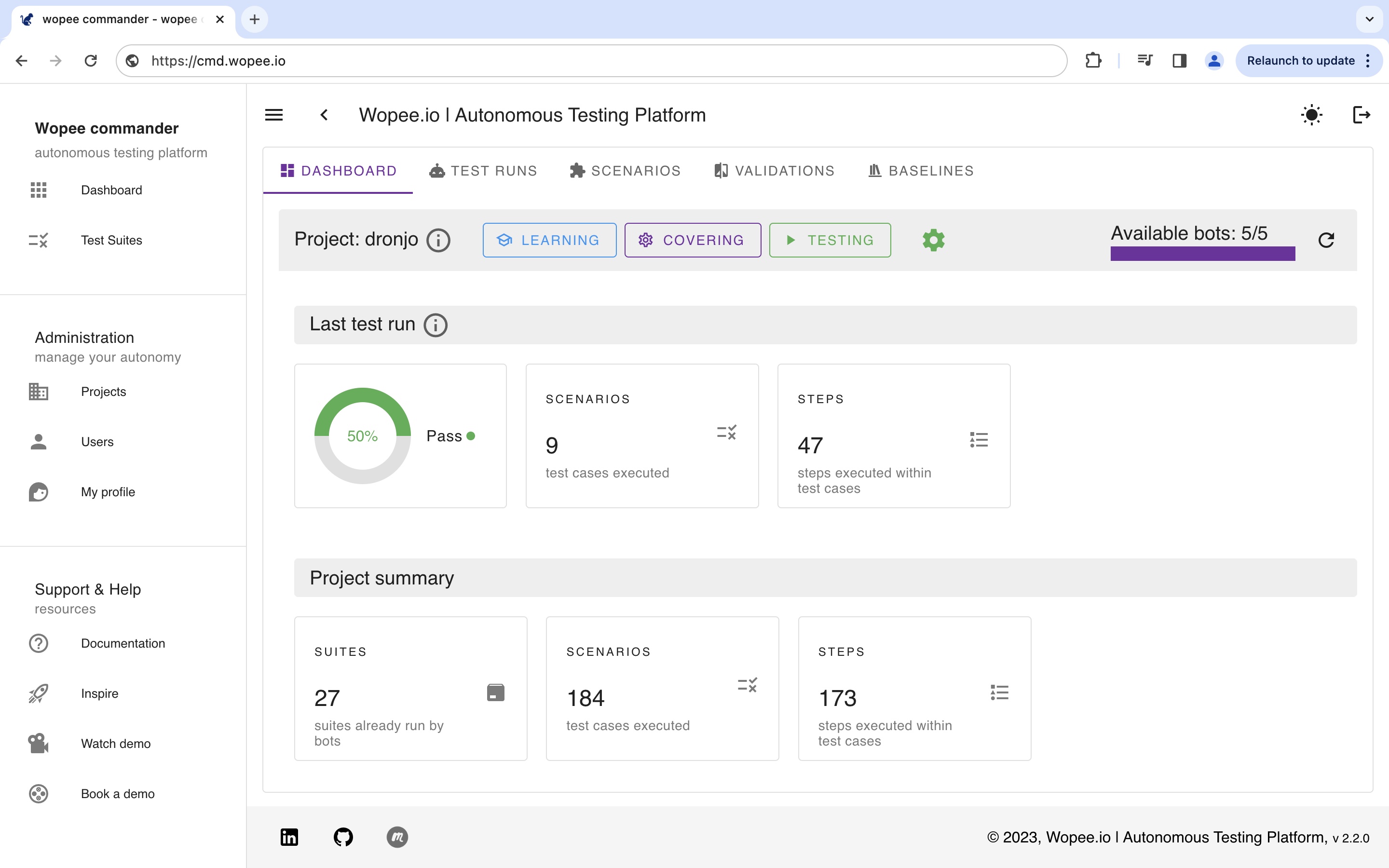Open the GitHub icon in the footer

[342, 837]
